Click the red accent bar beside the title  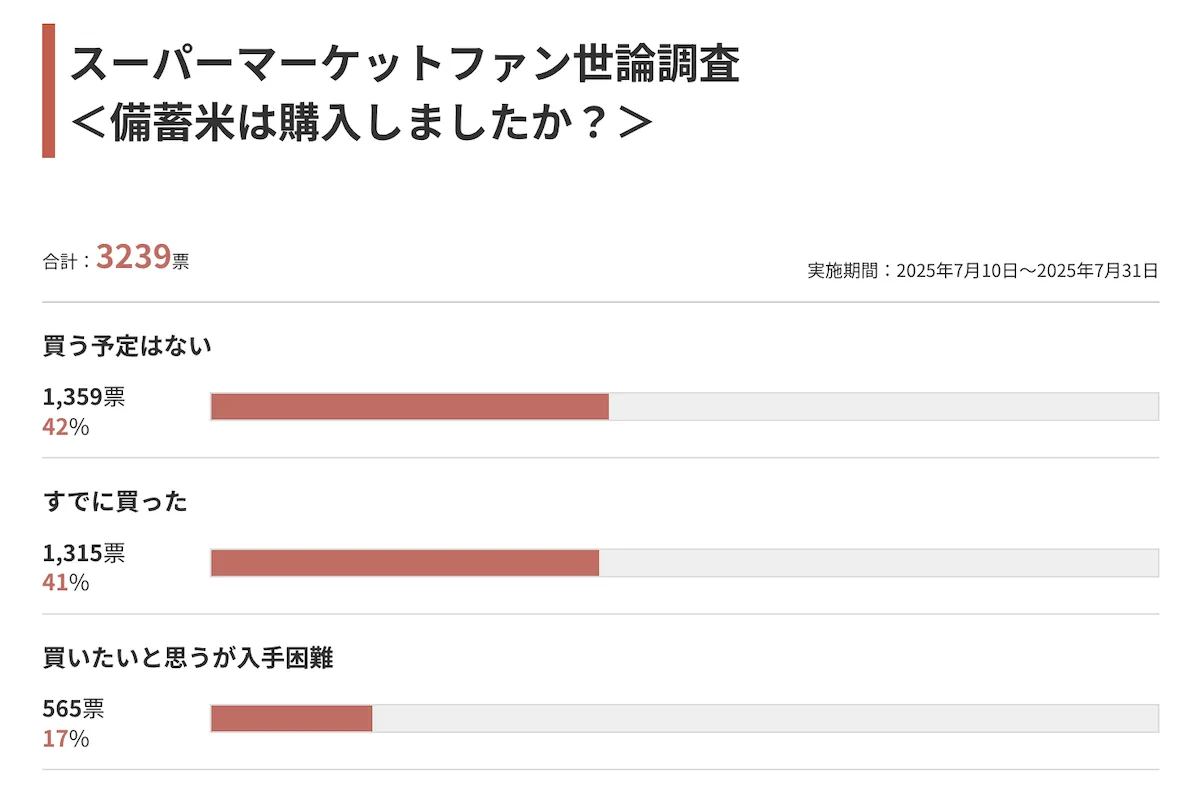48,91
